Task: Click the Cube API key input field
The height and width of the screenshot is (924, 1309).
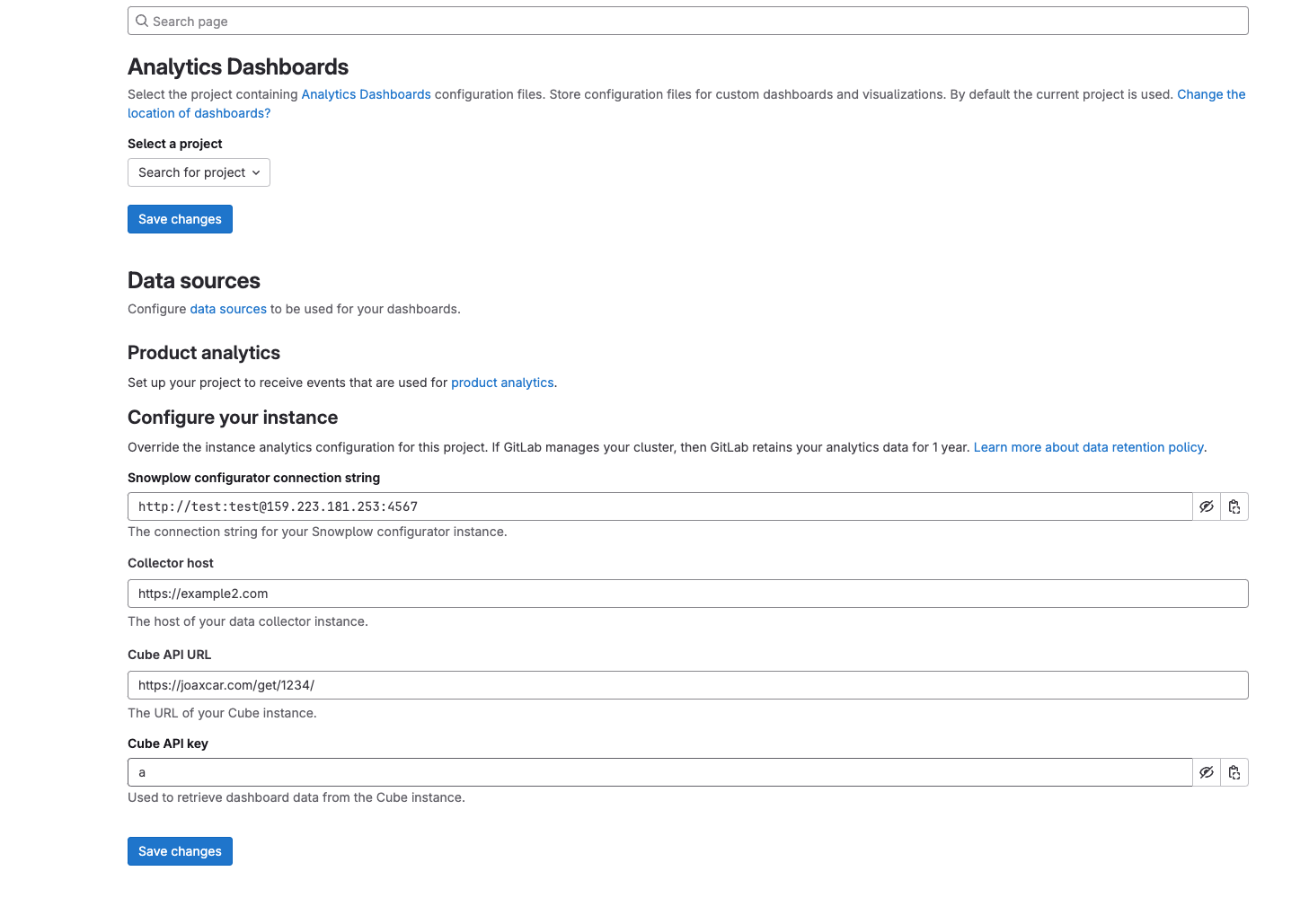Action: [659, 772]
